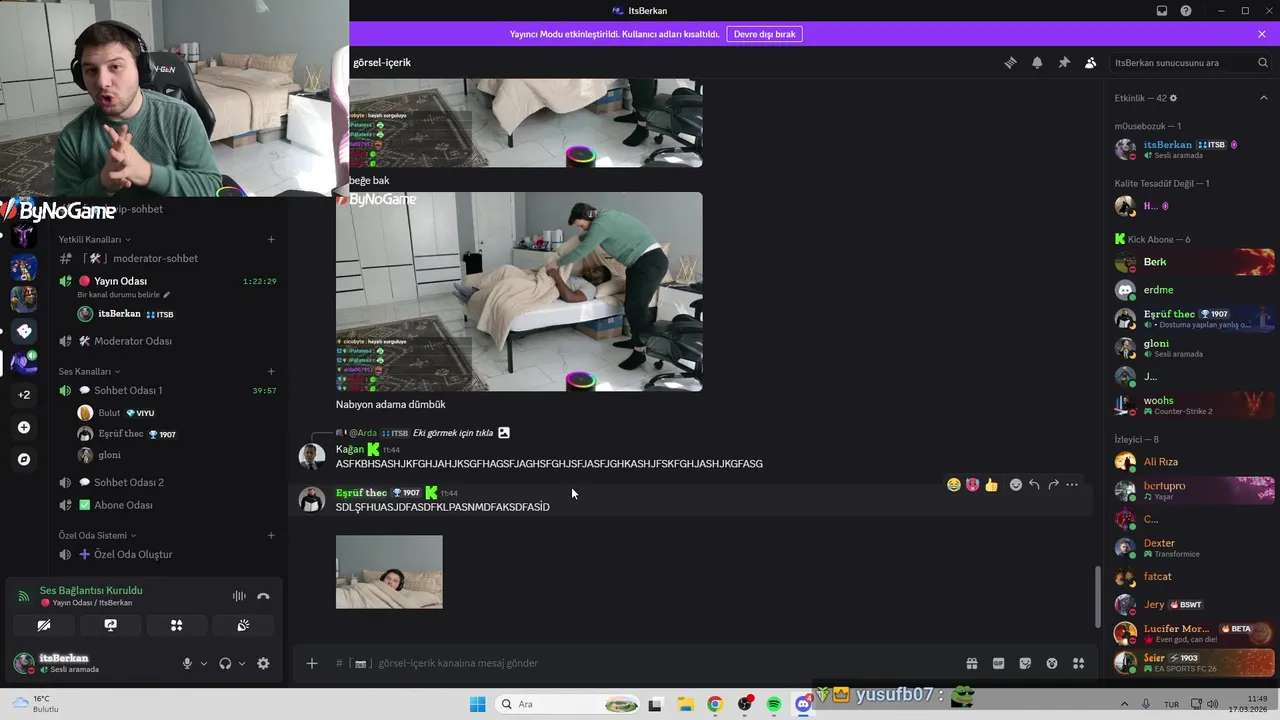Open Windows Start menu

tap(478, 704)
